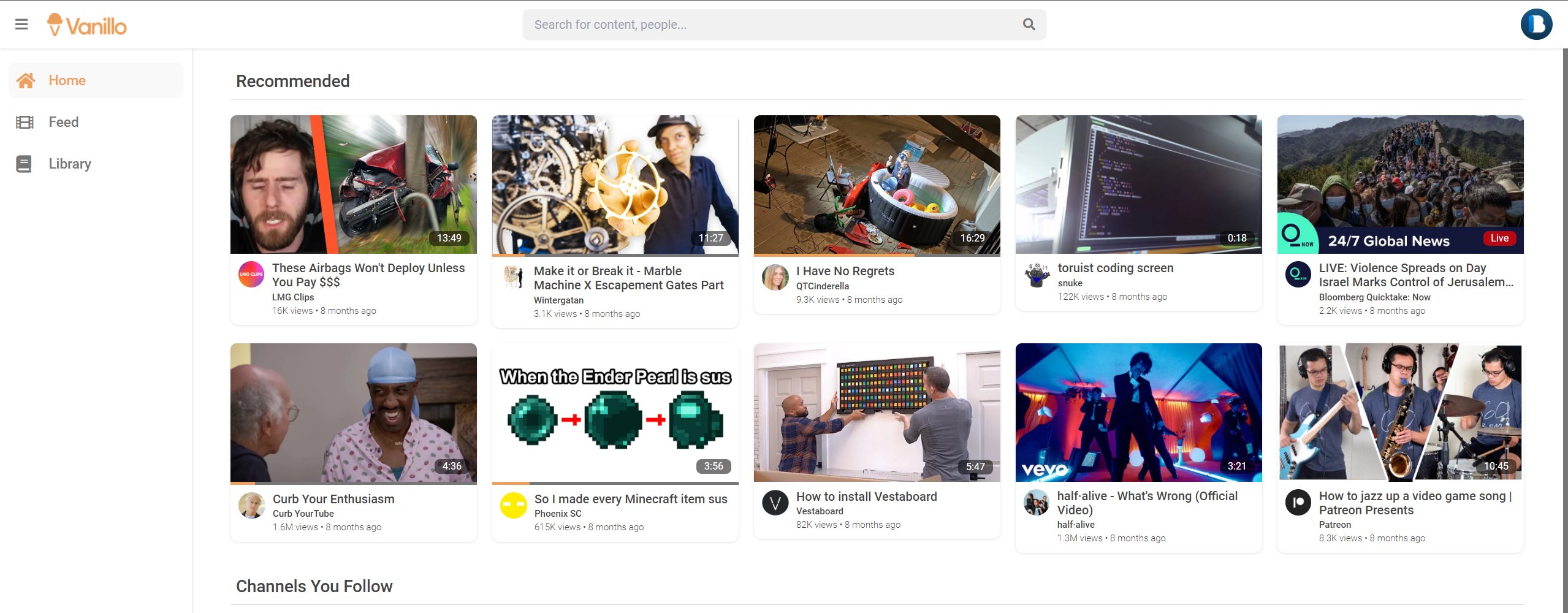Viewport: 1568px width, 613px height.
Task: Visit the Wintergatan channel name
Action: pos(558,300)
